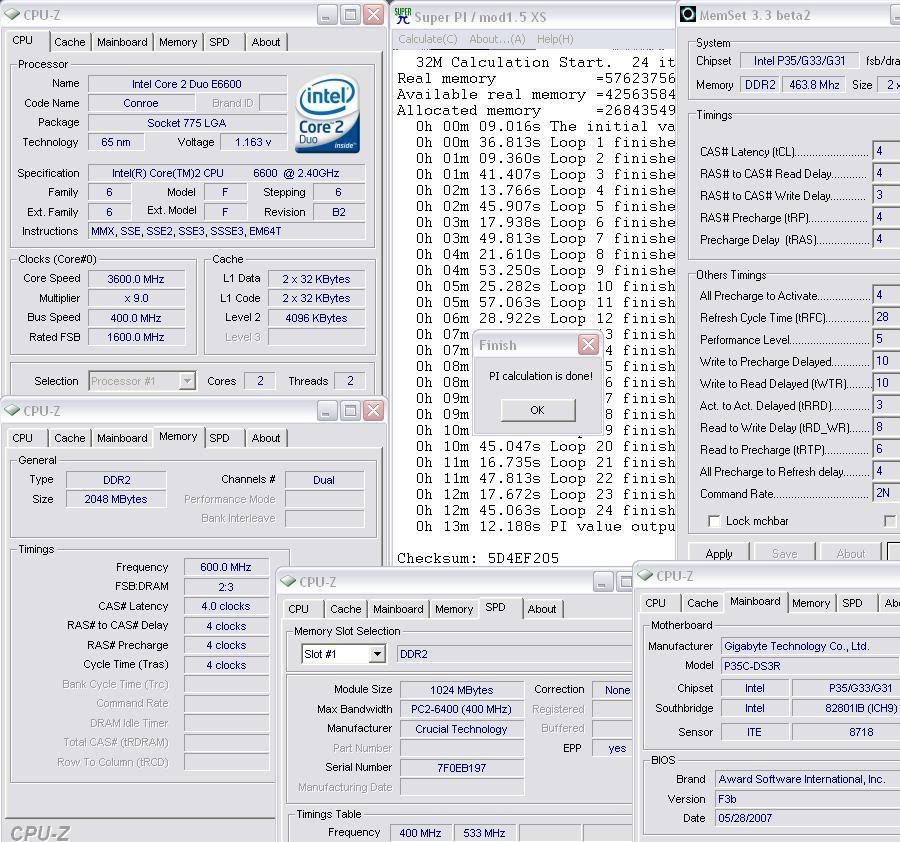900x842 pixels.
Task: Select the Cache tab in the Mainboard CPU-Z window
Action: [703, 603]
